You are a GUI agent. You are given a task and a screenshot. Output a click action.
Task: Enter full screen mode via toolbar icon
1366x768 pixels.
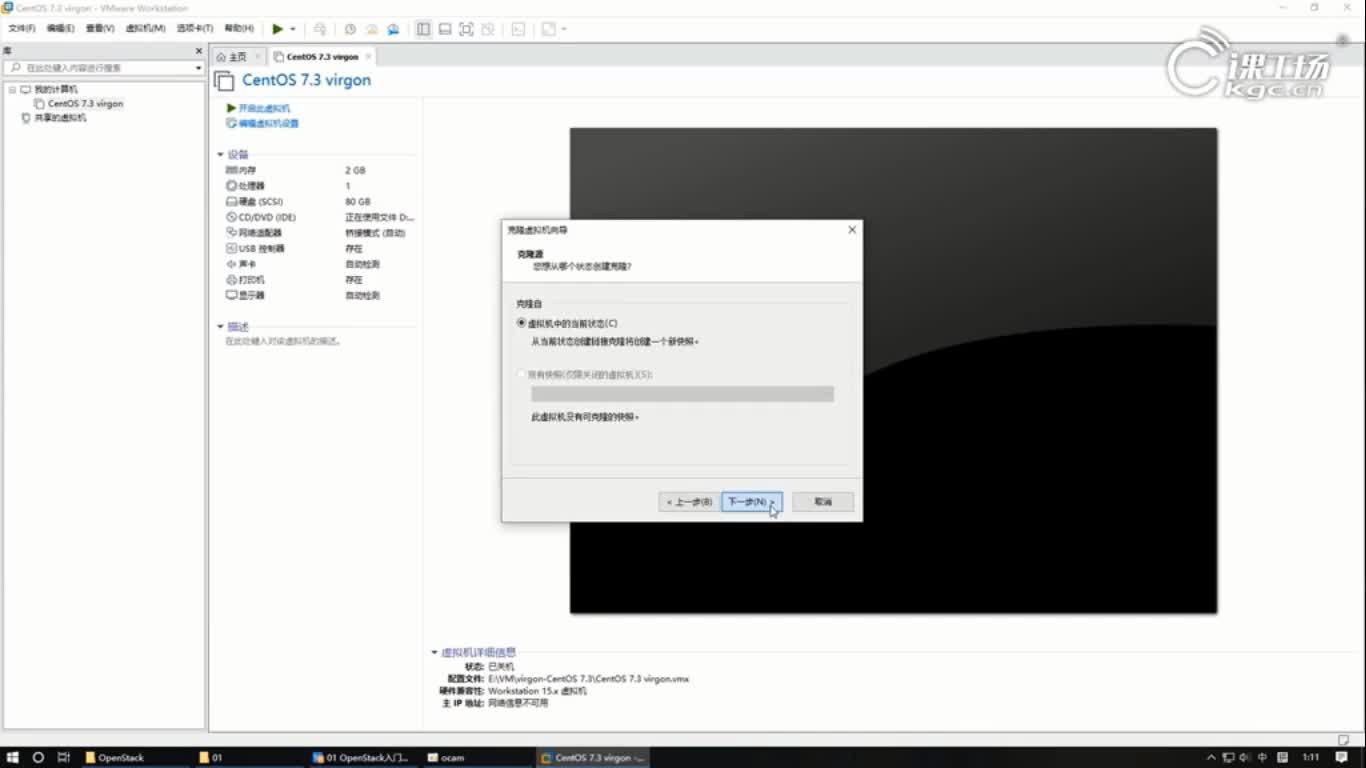(x=465, y=29)
